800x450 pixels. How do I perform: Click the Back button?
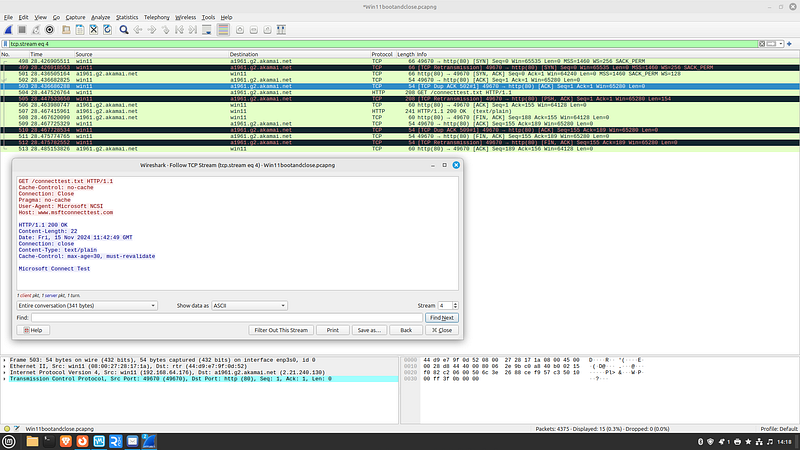pyautogui.click(x=406, y=330)
